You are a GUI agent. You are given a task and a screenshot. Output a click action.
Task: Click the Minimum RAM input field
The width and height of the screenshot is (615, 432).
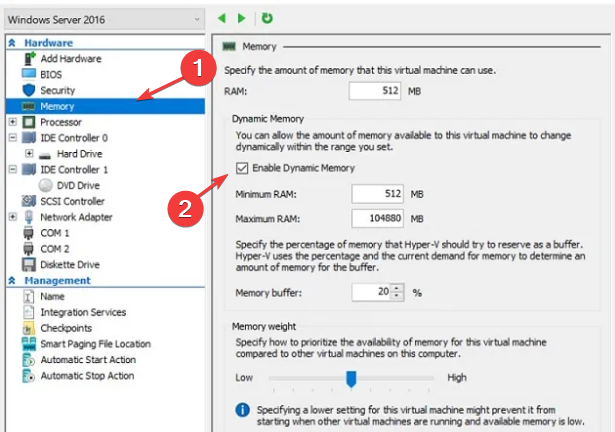click(377, 194)
